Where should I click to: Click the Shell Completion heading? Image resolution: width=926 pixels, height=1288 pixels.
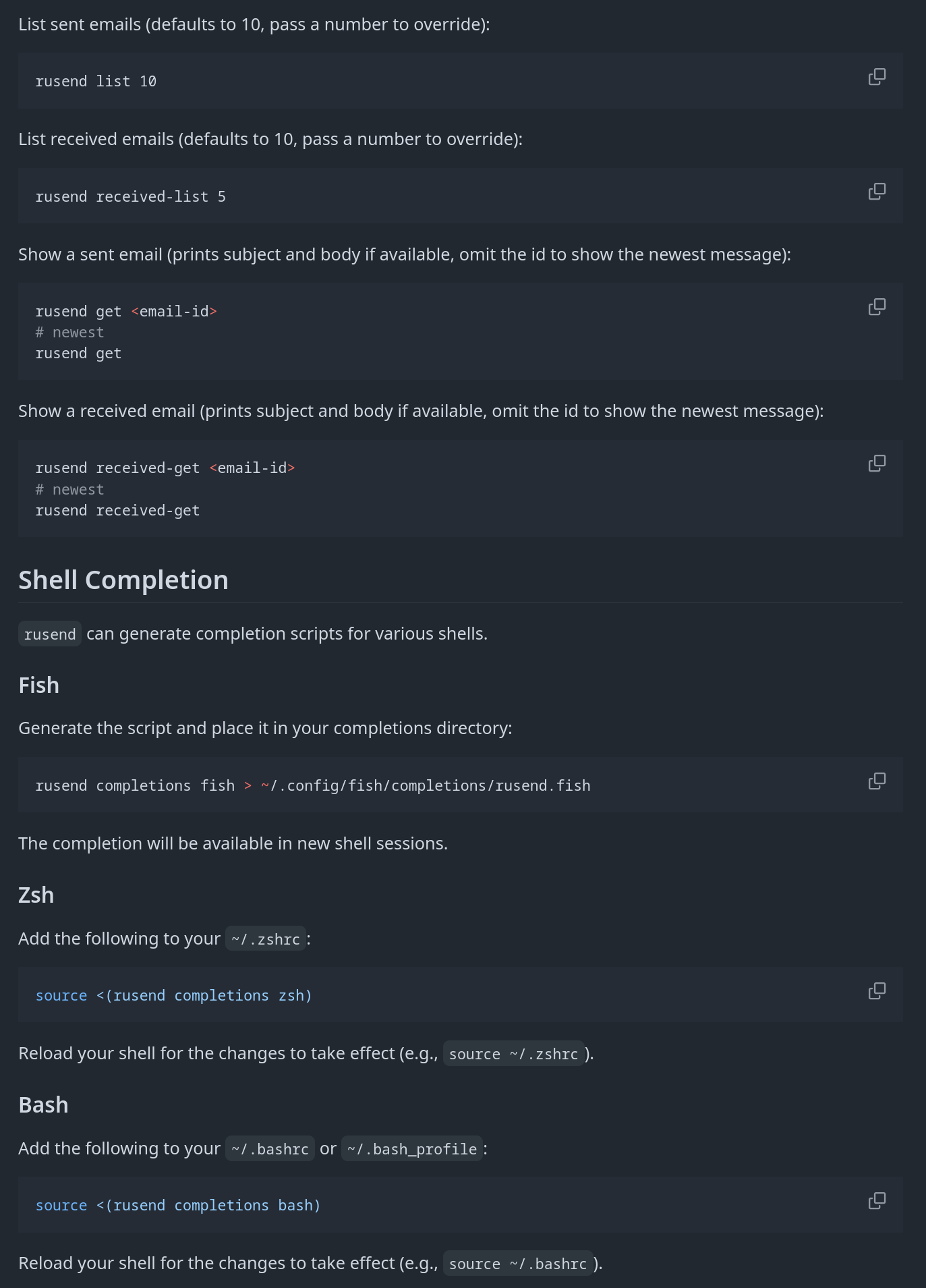pos(123,580)
